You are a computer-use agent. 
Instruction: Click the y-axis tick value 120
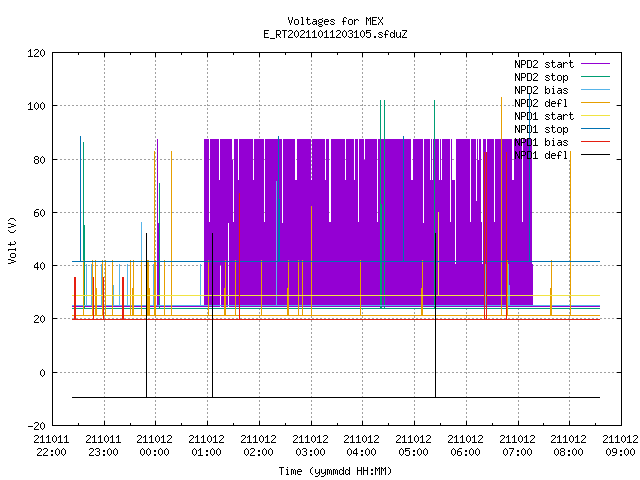[x=36, y=53]
